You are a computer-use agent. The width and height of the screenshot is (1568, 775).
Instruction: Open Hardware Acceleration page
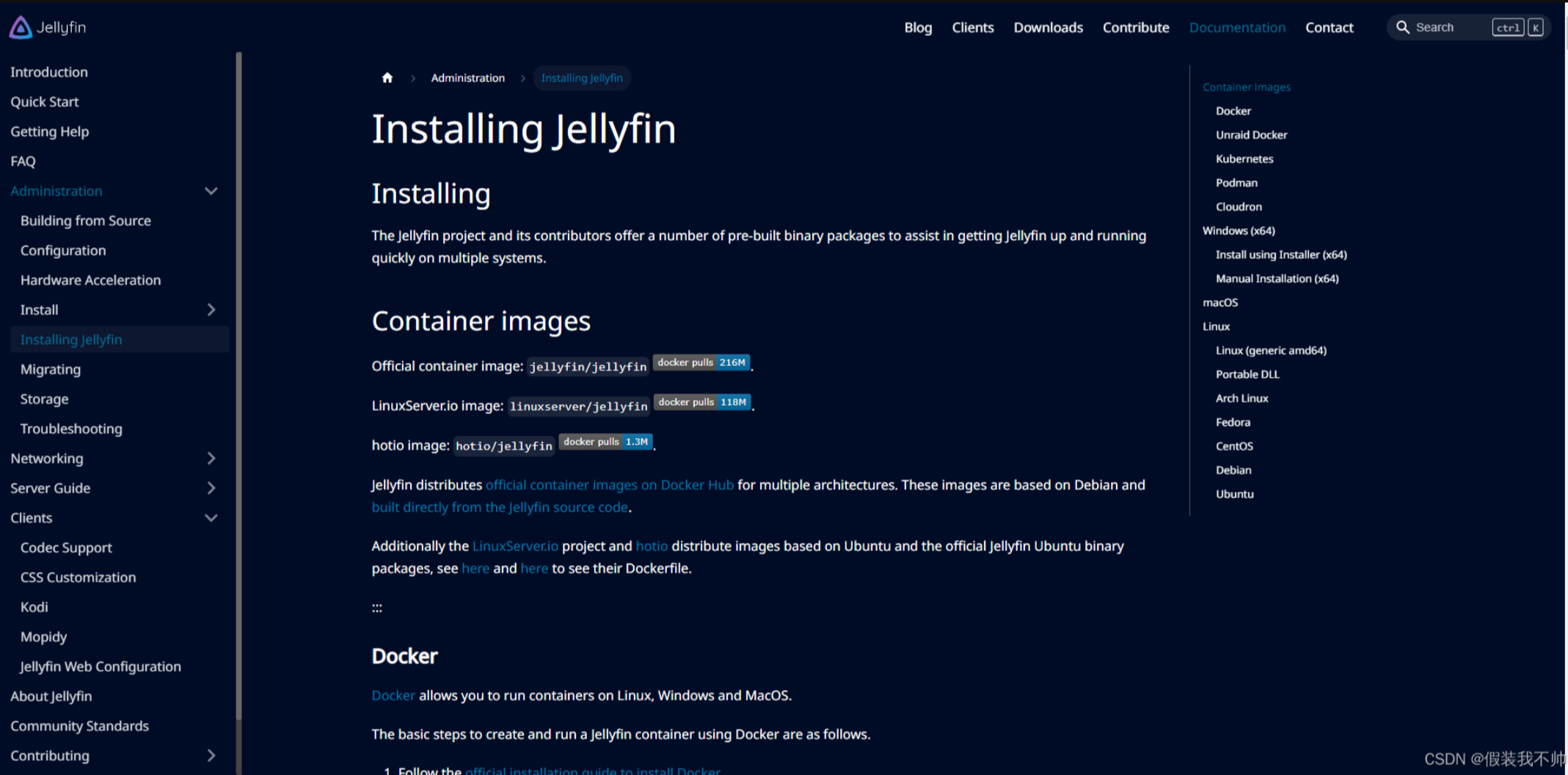pyautogui.click(x=90, y=280)
